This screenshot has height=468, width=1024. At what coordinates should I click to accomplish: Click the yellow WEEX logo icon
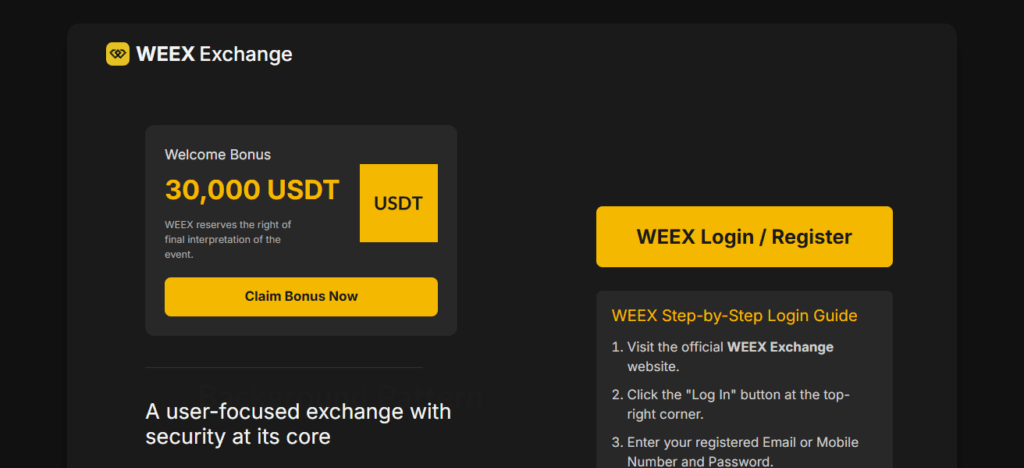pos(118,54)
